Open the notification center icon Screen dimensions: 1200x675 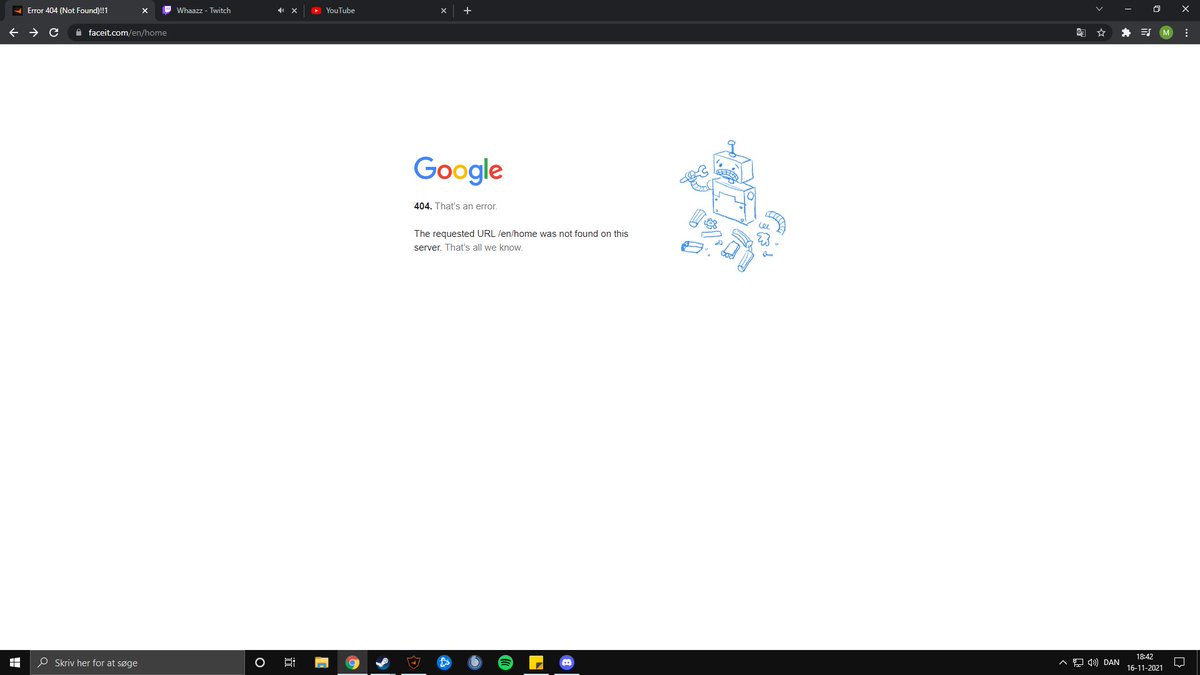pos(1180,662)
